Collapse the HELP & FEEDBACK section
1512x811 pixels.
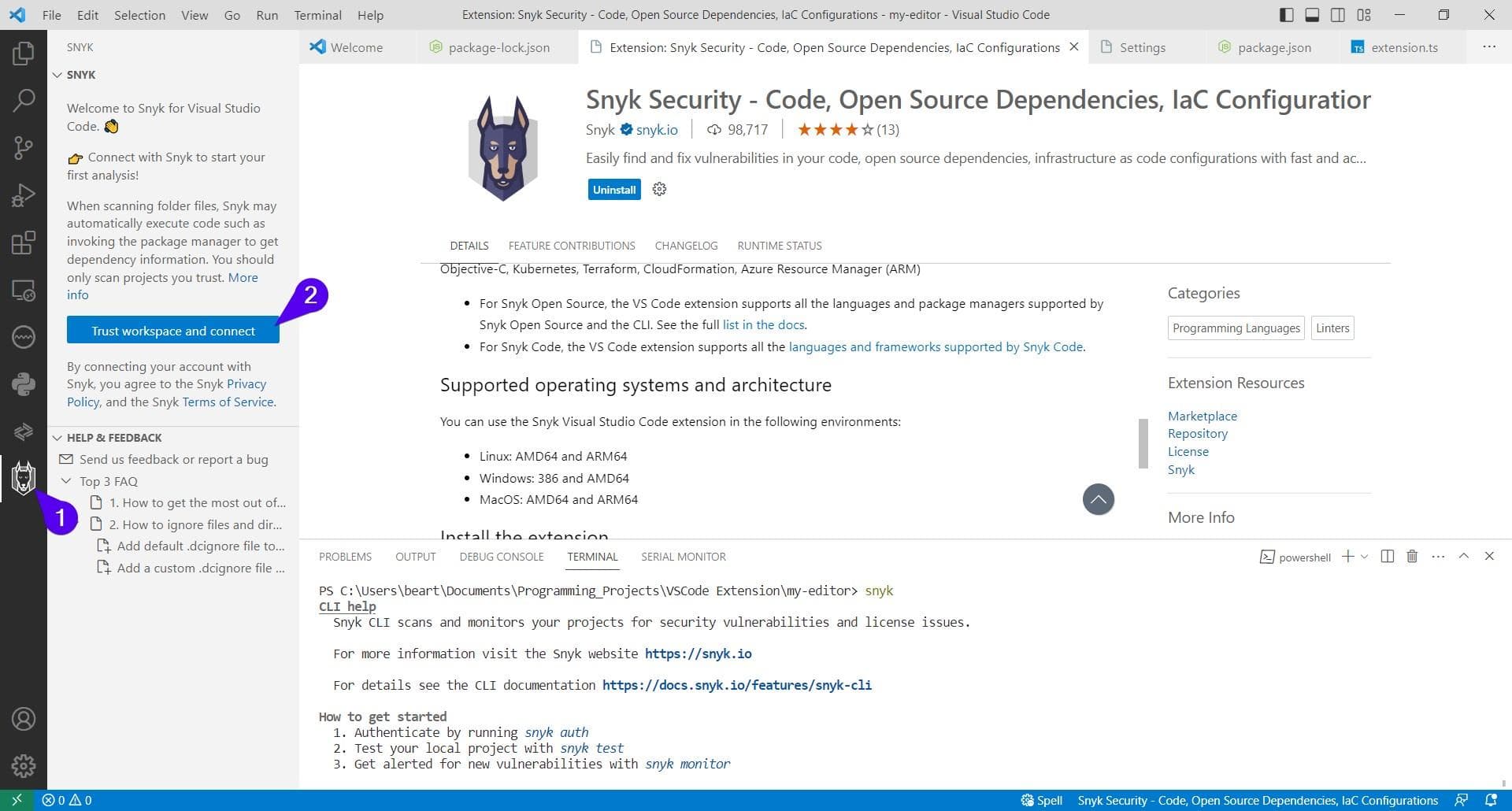[57, 438]
